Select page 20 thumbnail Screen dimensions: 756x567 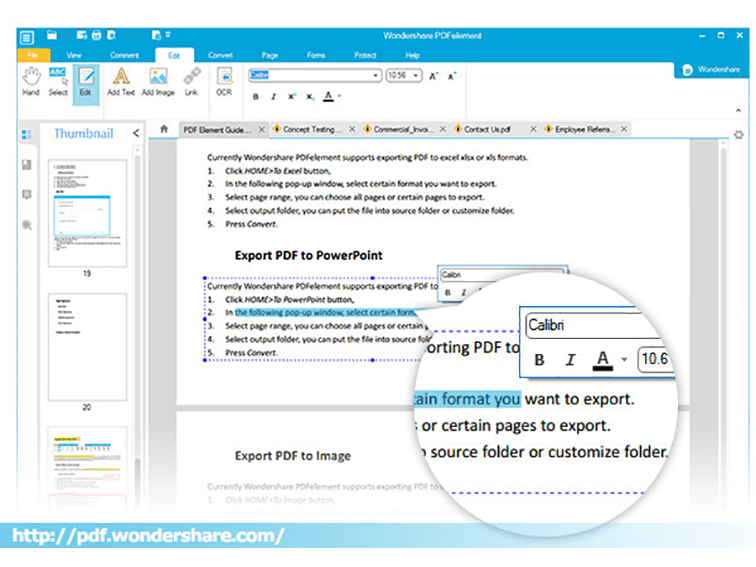87,347
